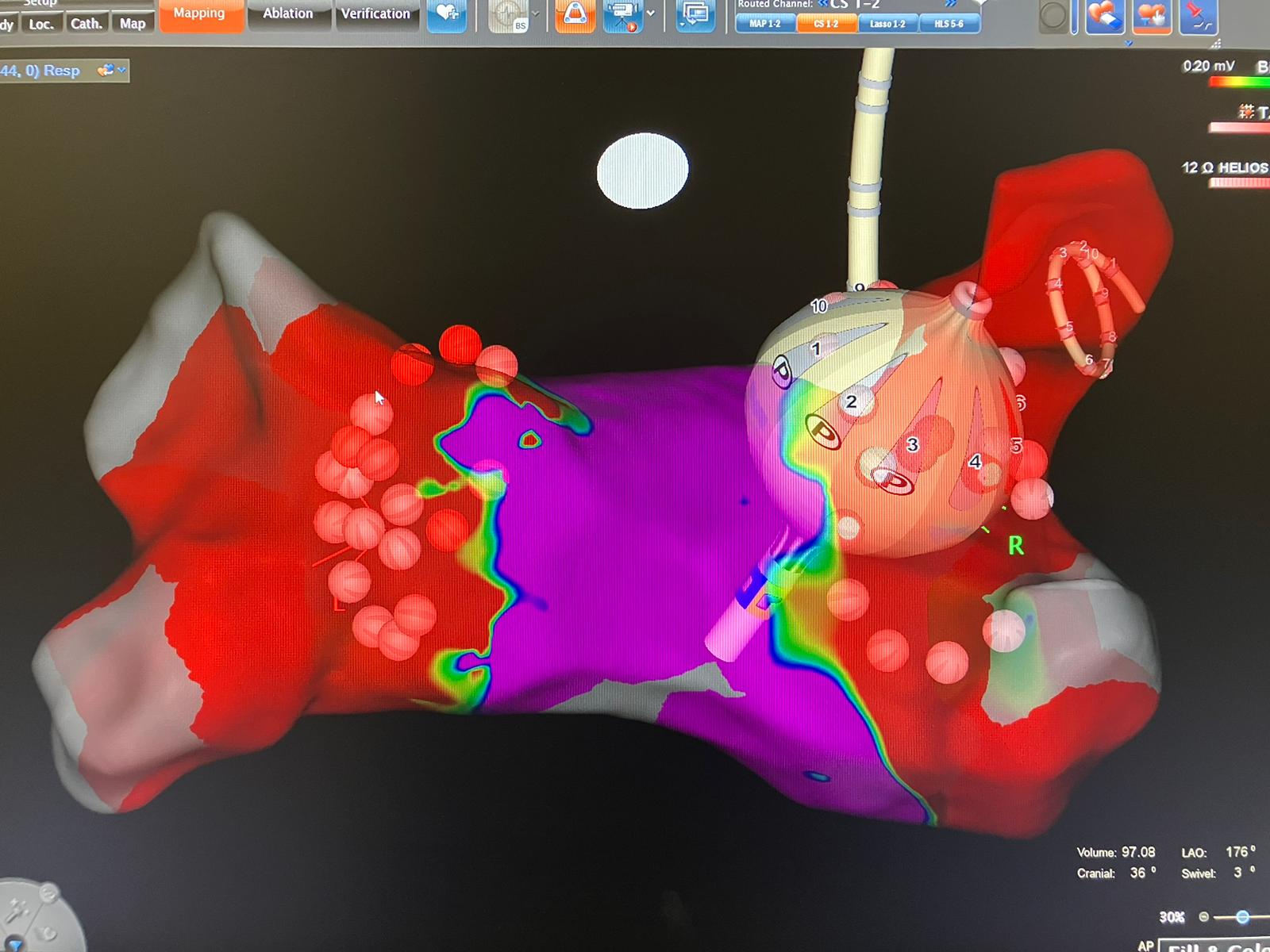The height and width of the screenshot is (952, 1270).
Task: Switch to the Verification tab
Action: [375, 13]
